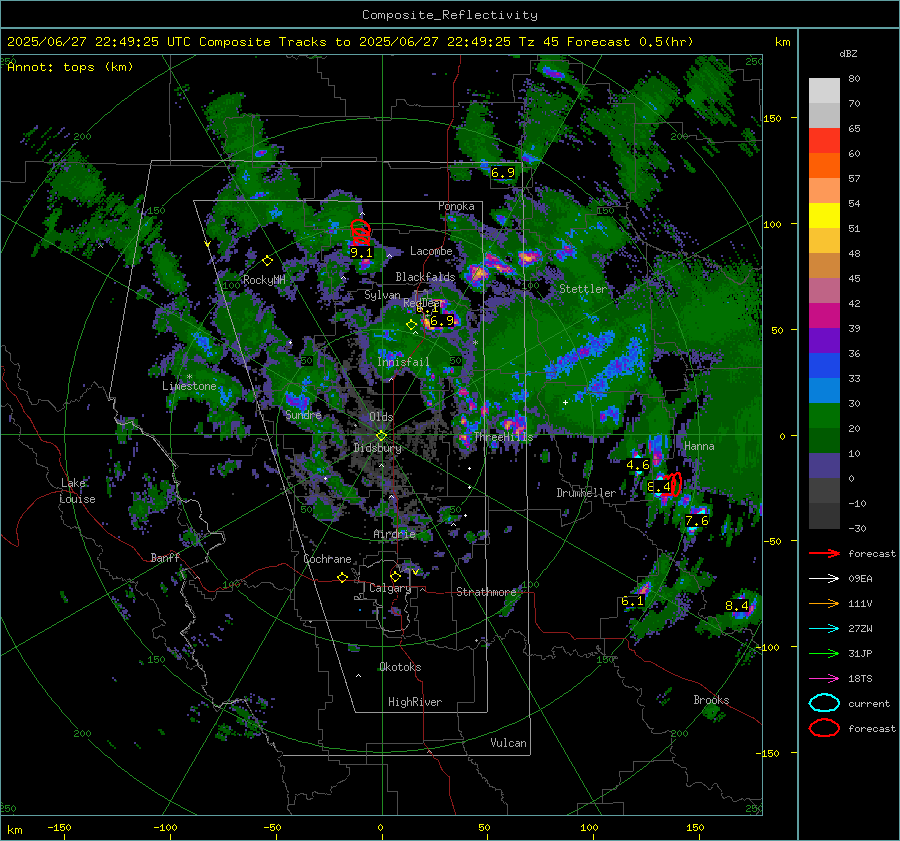The height and width of the screenshot is (841, 900).
Task: Click the Cochrane town label
Action: point(327,559)
